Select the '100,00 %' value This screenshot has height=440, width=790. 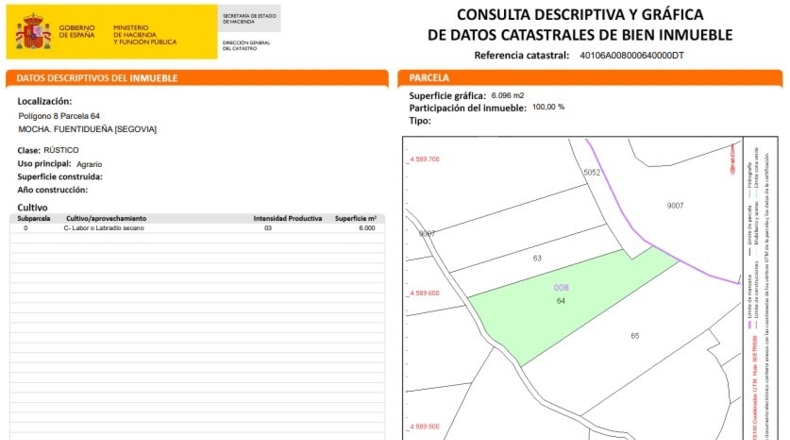(548, 107)
